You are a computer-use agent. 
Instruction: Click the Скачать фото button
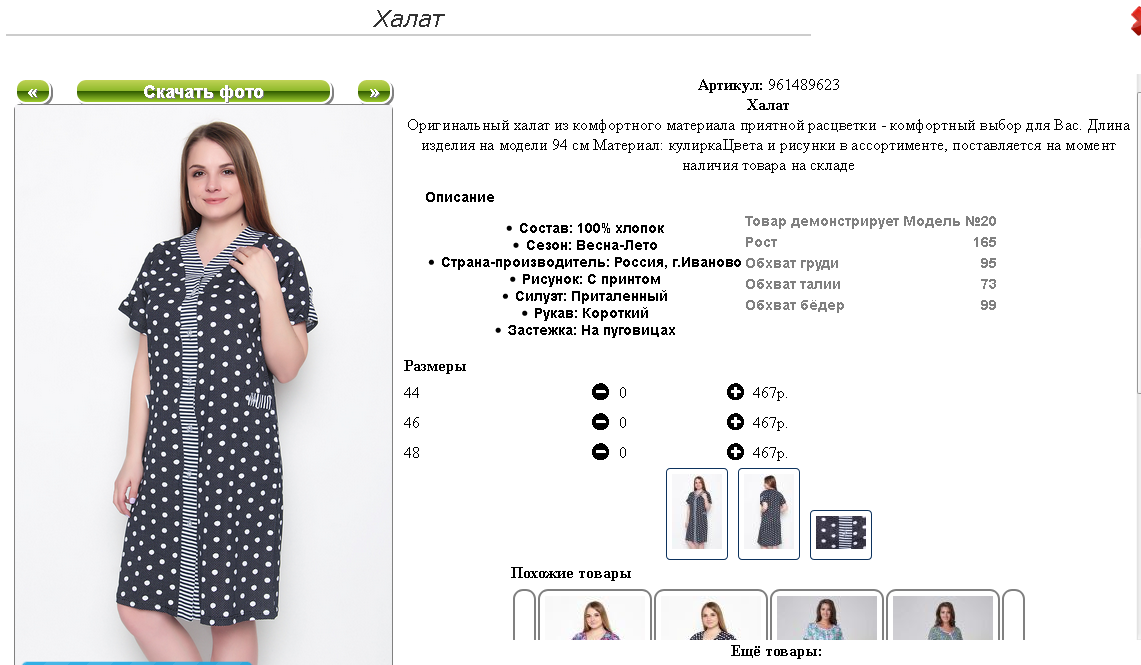[x=204, y=92]
